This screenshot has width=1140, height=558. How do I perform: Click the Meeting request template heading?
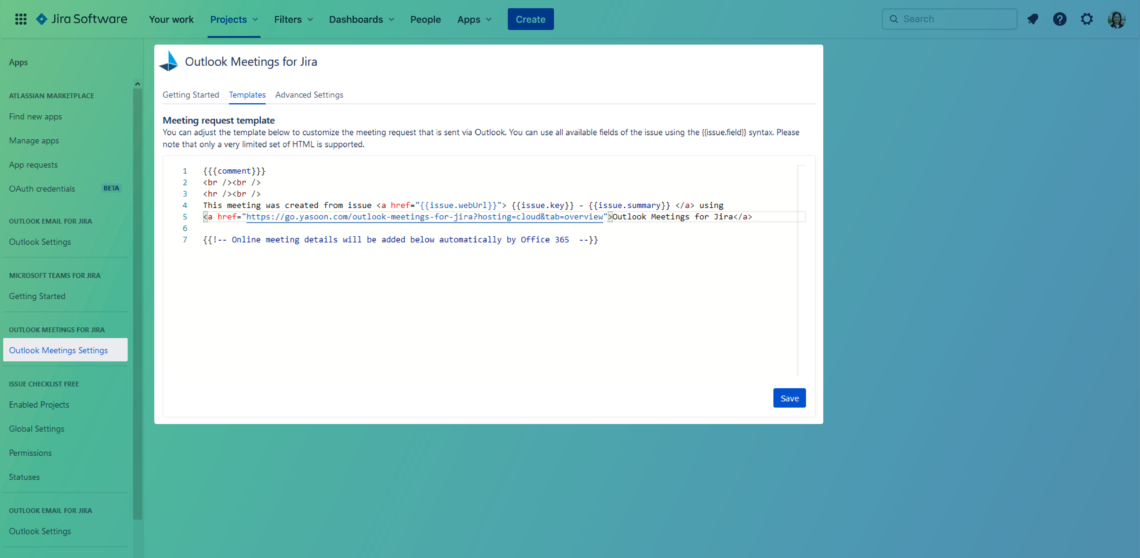click(219, 120)
